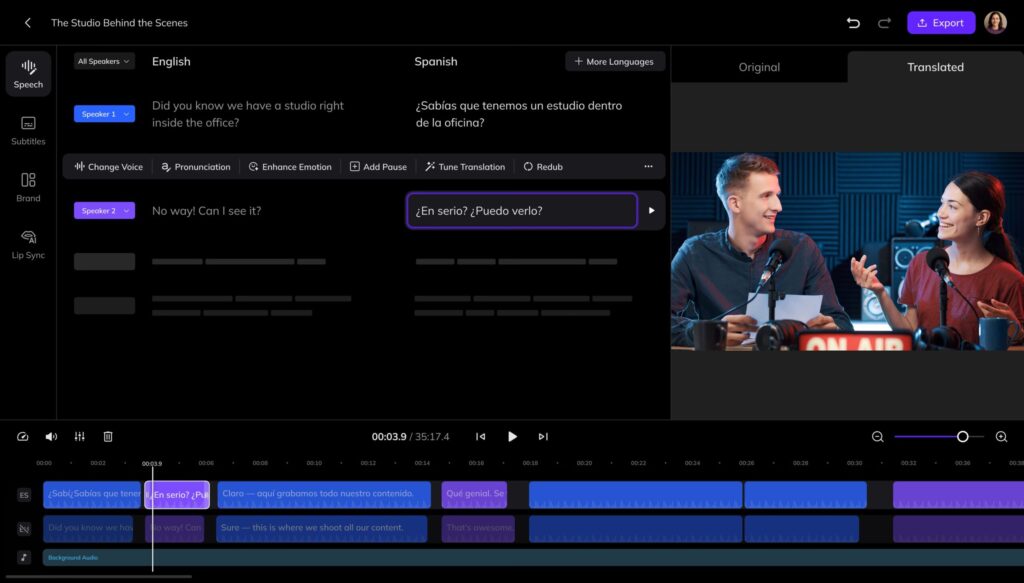Open the Brand panel
Screen dimensions: 1024x583
(28, 189)
